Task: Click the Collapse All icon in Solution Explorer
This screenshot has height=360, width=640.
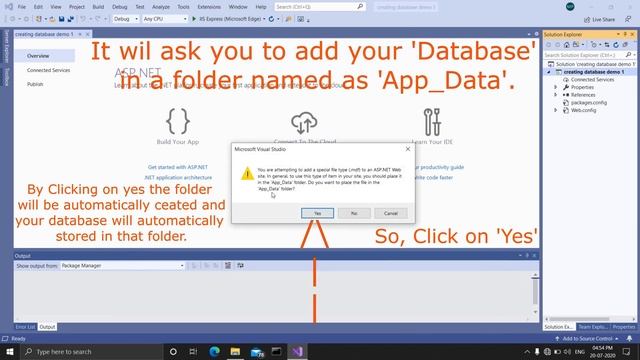Action: [x=624, y=45]
